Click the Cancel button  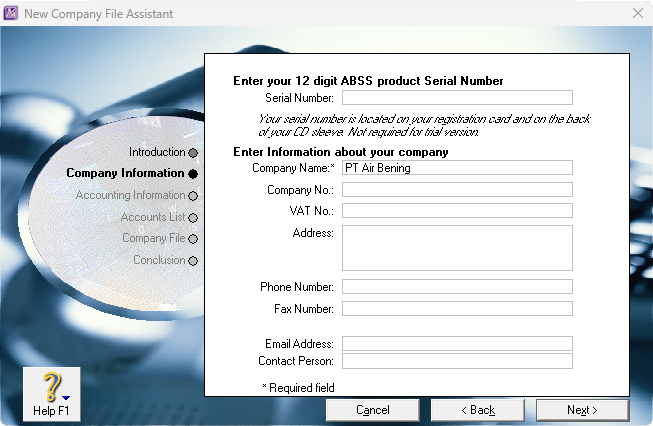pyautogui.click(x=373, y=410)
